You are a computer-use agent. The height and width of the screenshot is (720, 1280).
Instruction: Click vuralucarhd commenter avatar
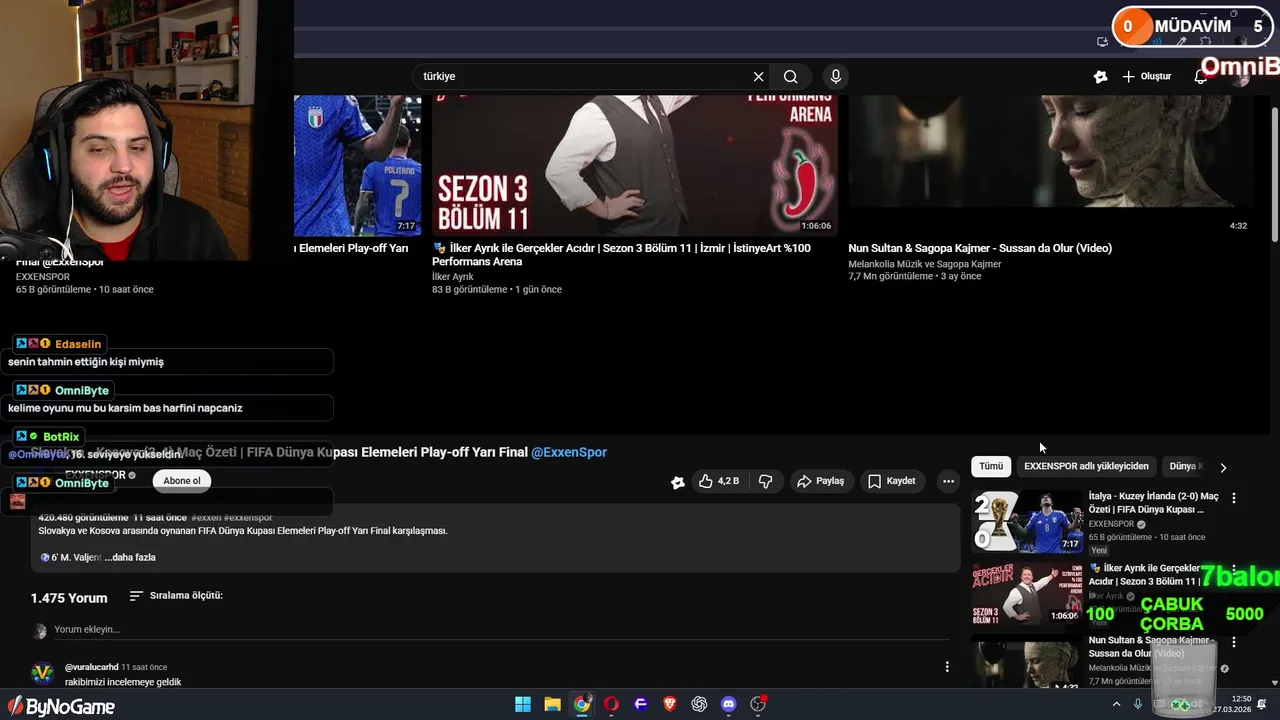pos(42,673)
